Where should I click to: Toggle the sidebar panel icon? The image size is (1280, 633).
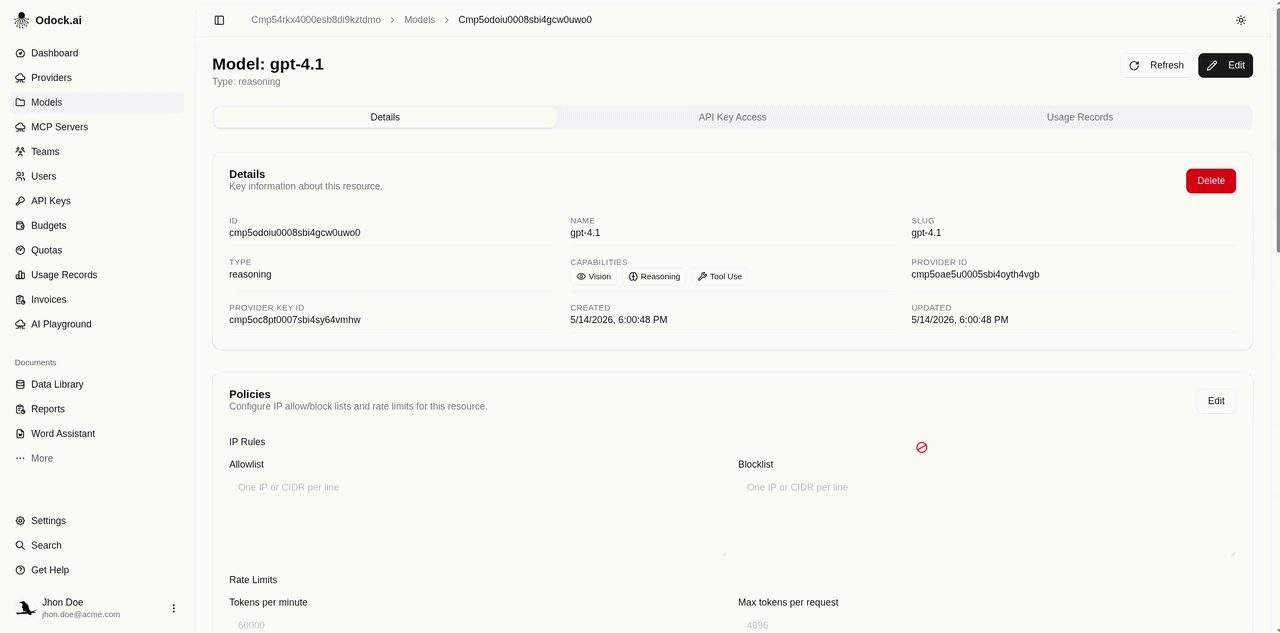point(219,20)
